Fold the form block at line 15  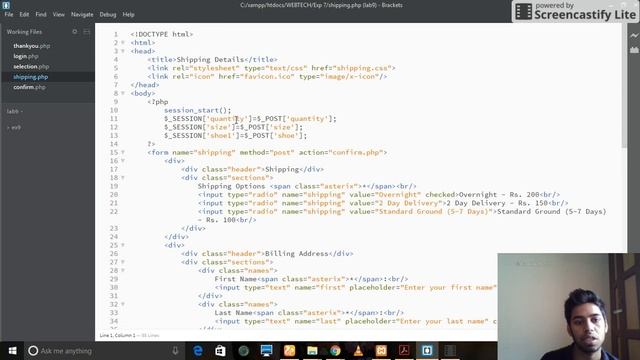point(123,152)
